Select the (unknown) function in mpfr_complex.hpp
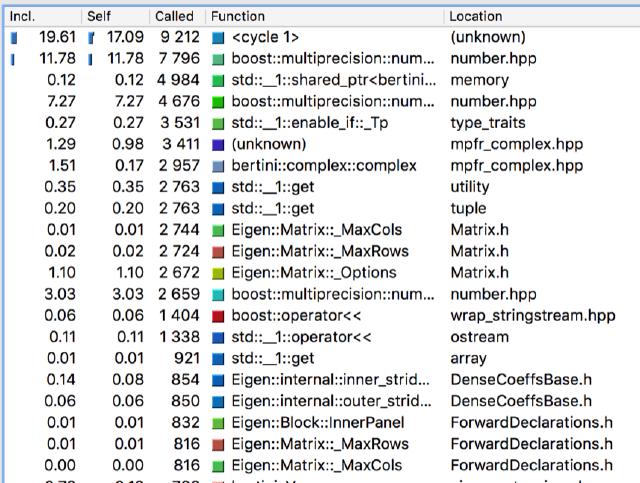Screen dimensions: 640x483 click(269, 144)
